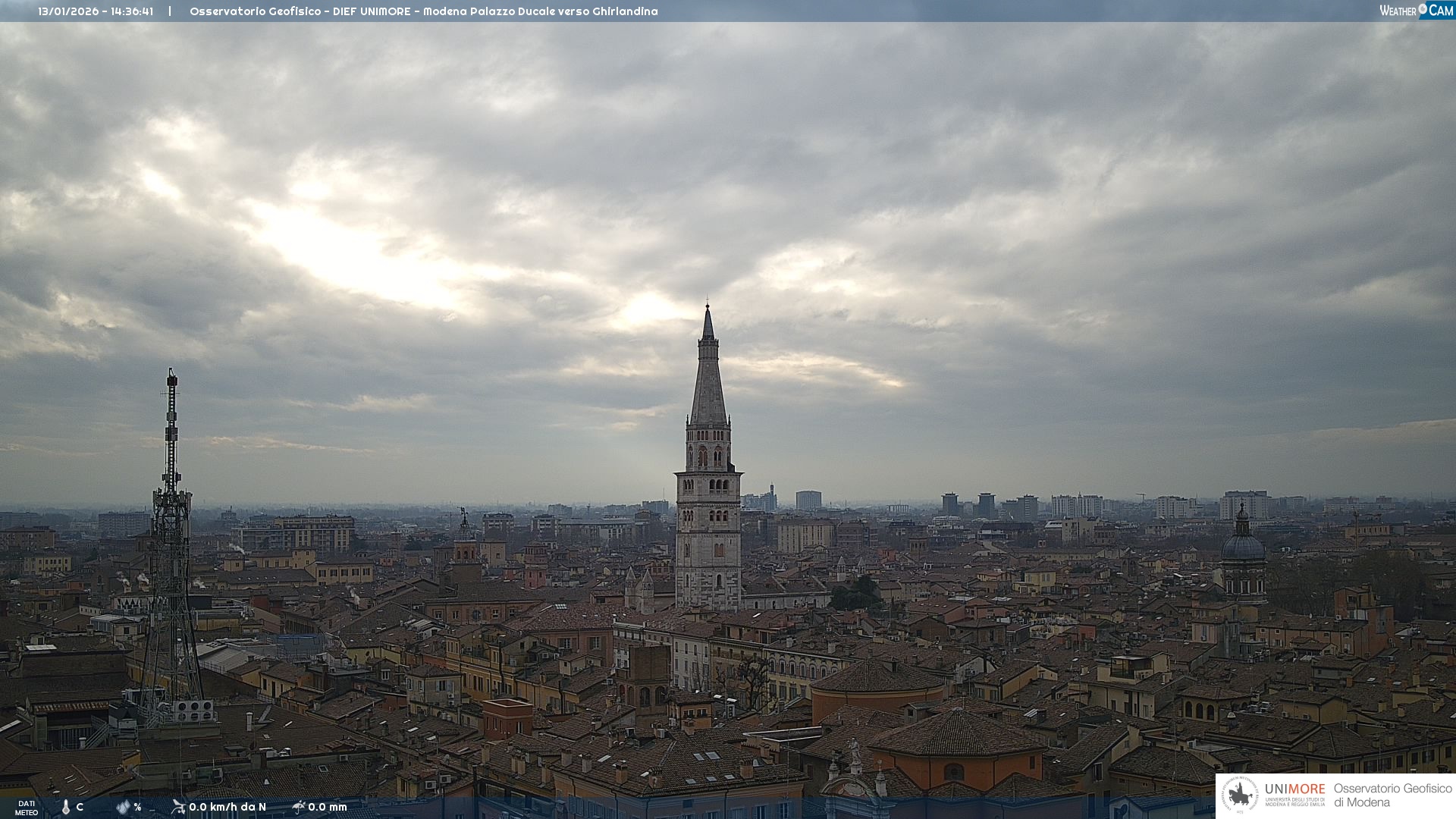Screen dimensions: 1456x819
Task: Select the 0.0 km/h da N wind reading
Action: [x=227, y=807]
